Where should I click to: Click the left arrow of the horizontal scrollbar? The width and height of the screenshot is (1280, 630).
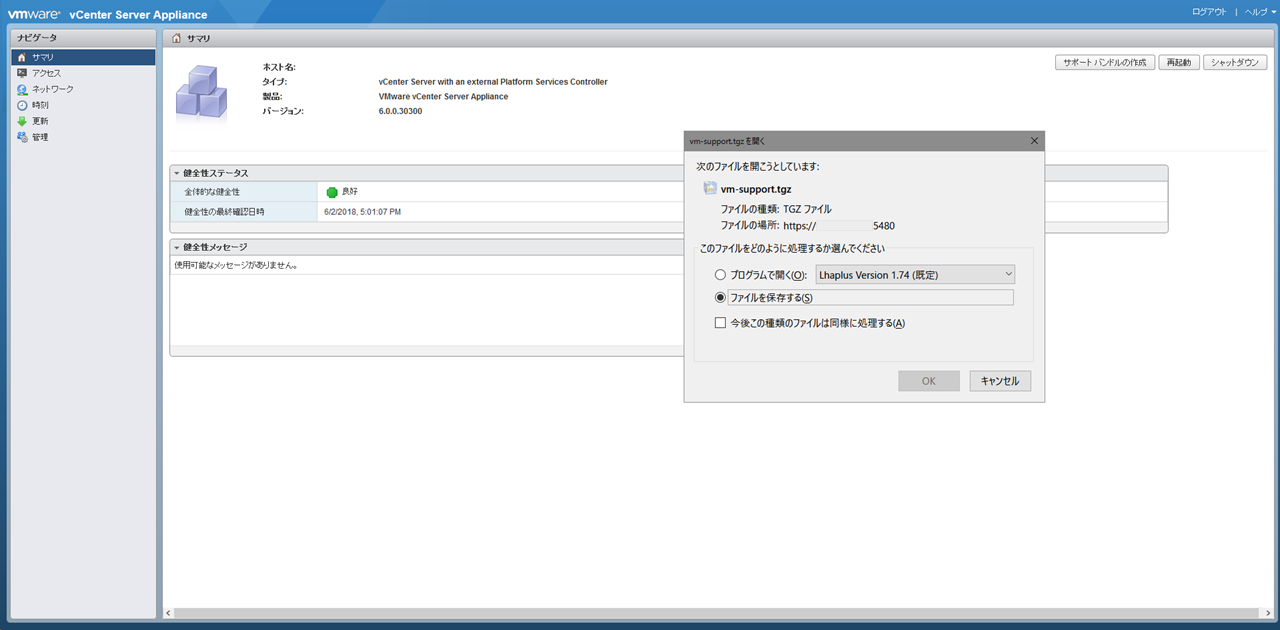pyautogui.click(x=169, y=612)
